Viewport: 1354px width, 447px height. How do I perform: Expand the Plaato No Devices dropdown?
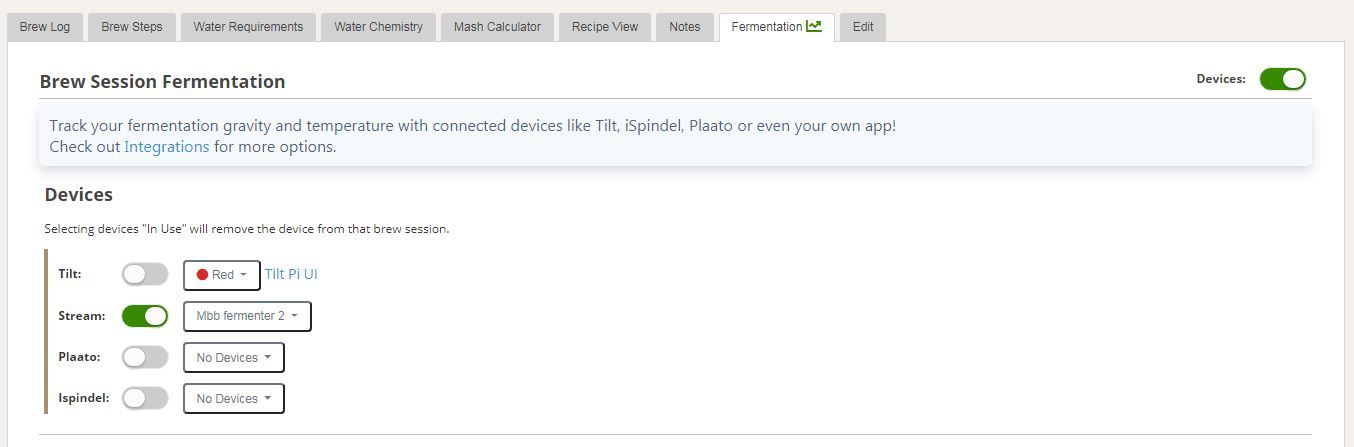pyautogui.click(x=234, y=357)
